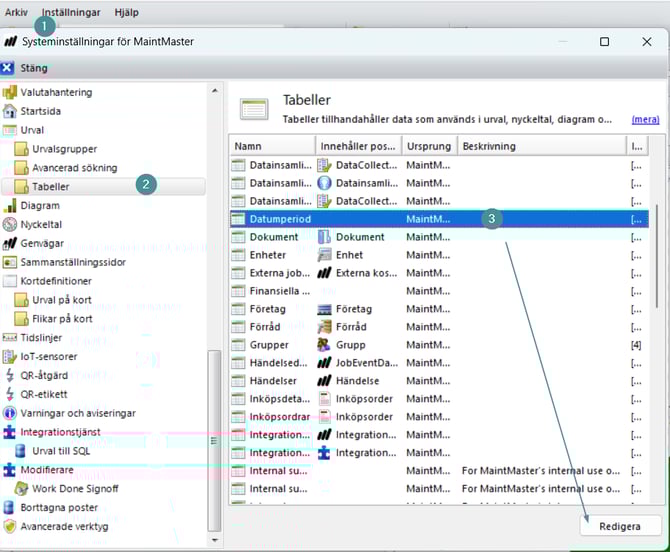Click the Redigera button
The image size is (670, 552).
621,526
